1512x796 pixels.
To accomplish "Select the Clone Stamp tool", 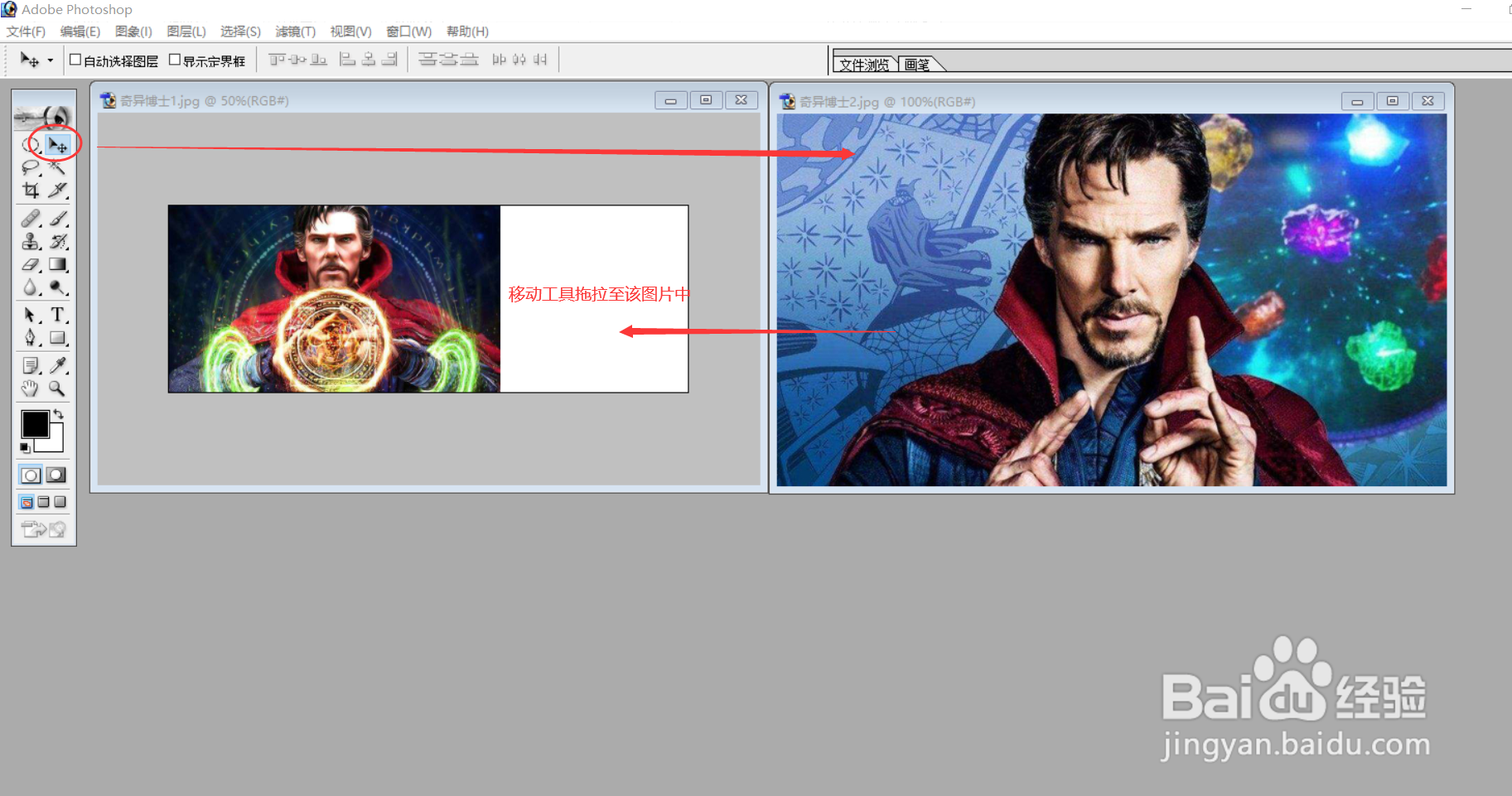I will [31, 242].
